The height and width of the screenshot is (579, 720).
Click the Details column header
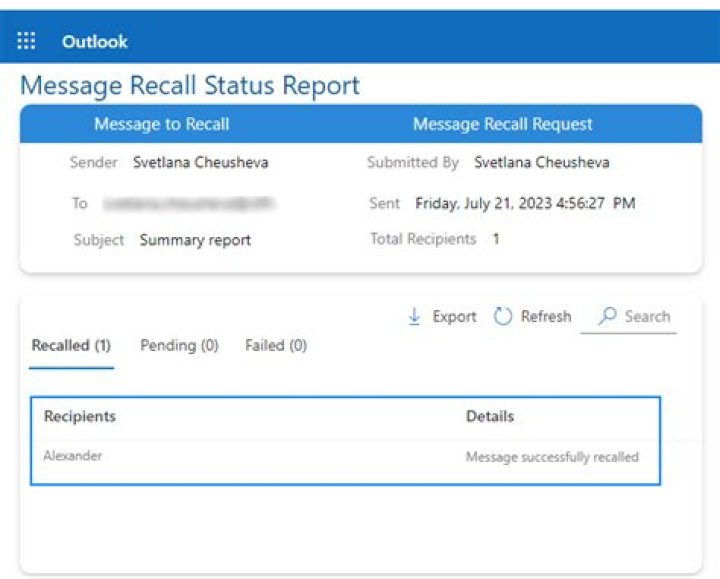tap(489, 416)
